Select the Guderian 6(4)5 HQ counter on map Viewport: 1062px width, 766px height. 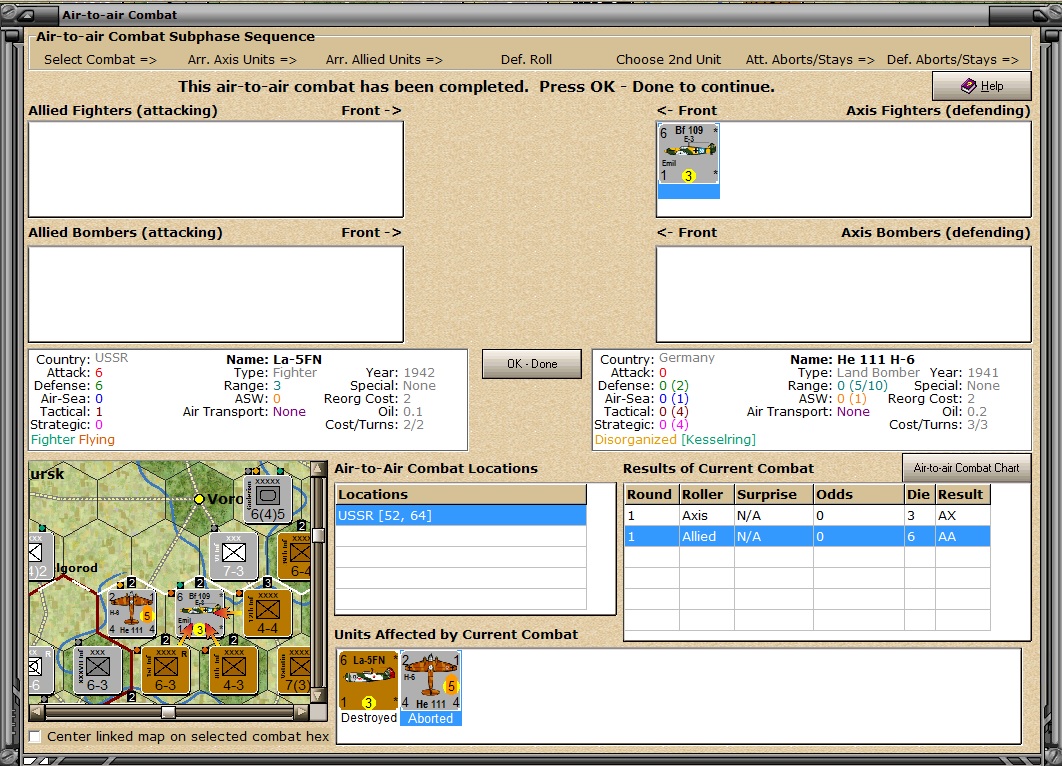point(269,499)
